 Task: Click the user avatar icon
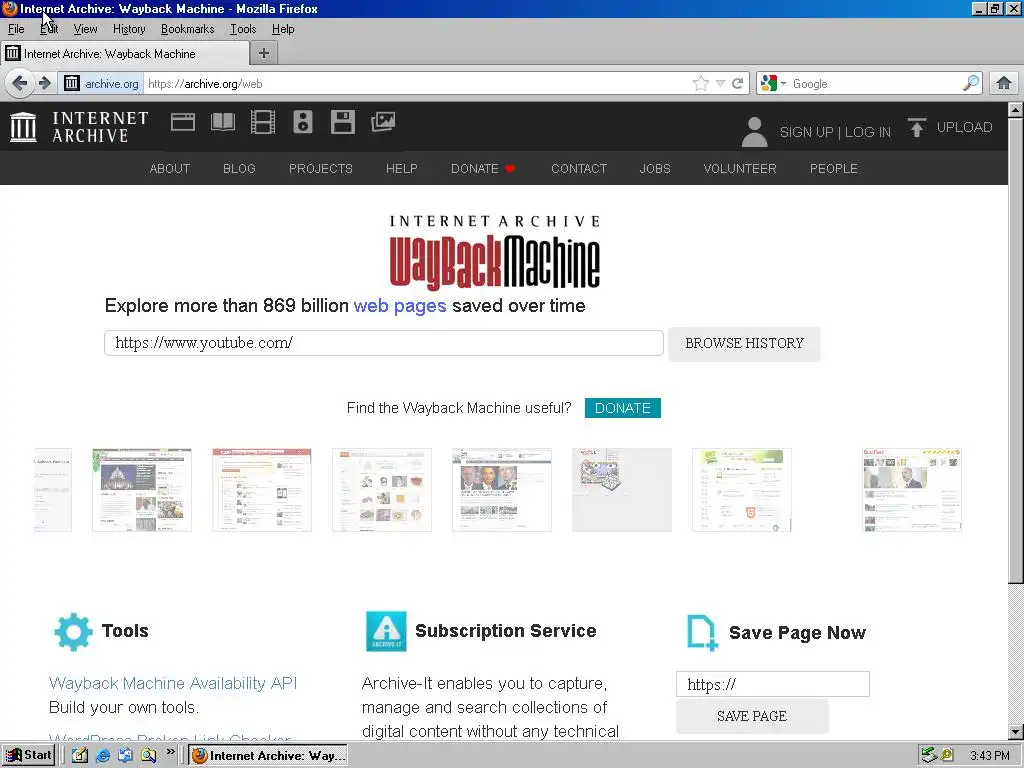(754, 131)
